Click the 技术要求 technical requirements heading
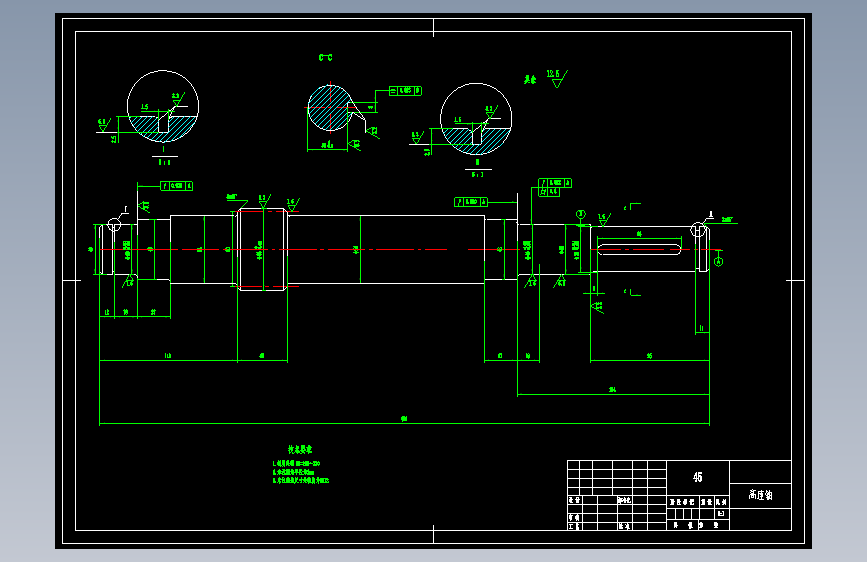The width and height of the screenshot is (867, 562). (x=300, y=449)
